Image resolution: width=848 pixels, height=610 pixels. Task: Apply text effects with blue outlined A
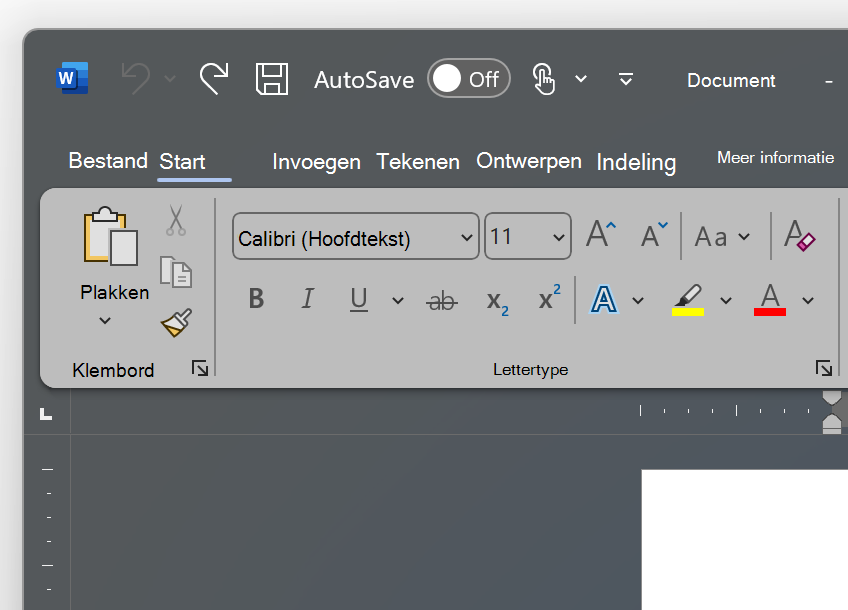[604, 300]
